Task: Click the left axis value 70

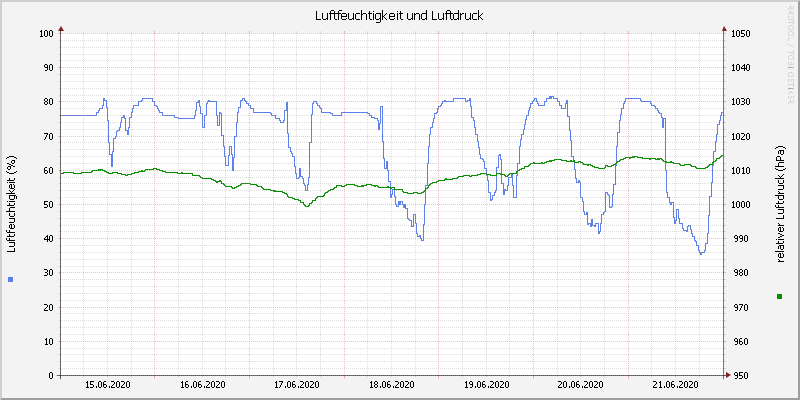Action: (48, 136)
